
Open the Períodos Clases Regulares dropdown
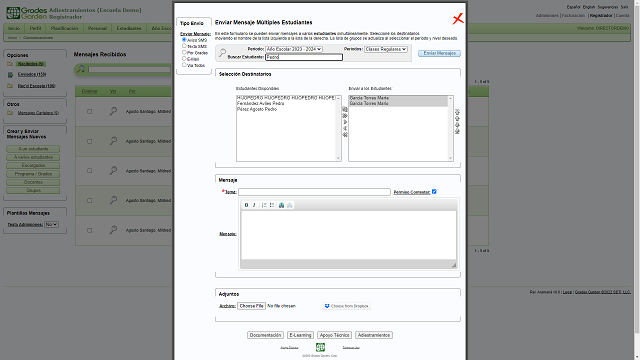(386, 49)
